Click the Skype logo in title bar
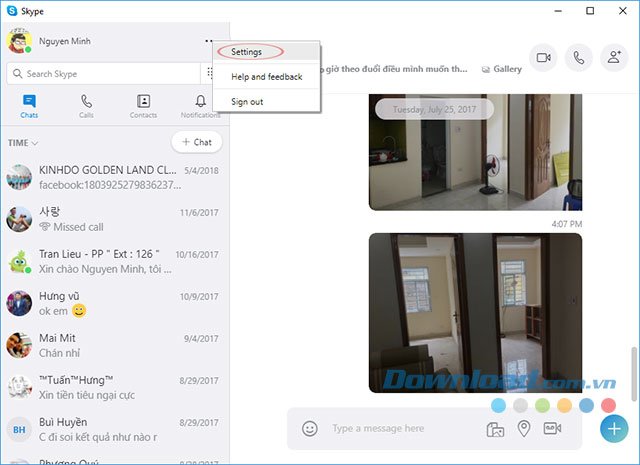Screen dimensions: 640x465 [12, 11]
